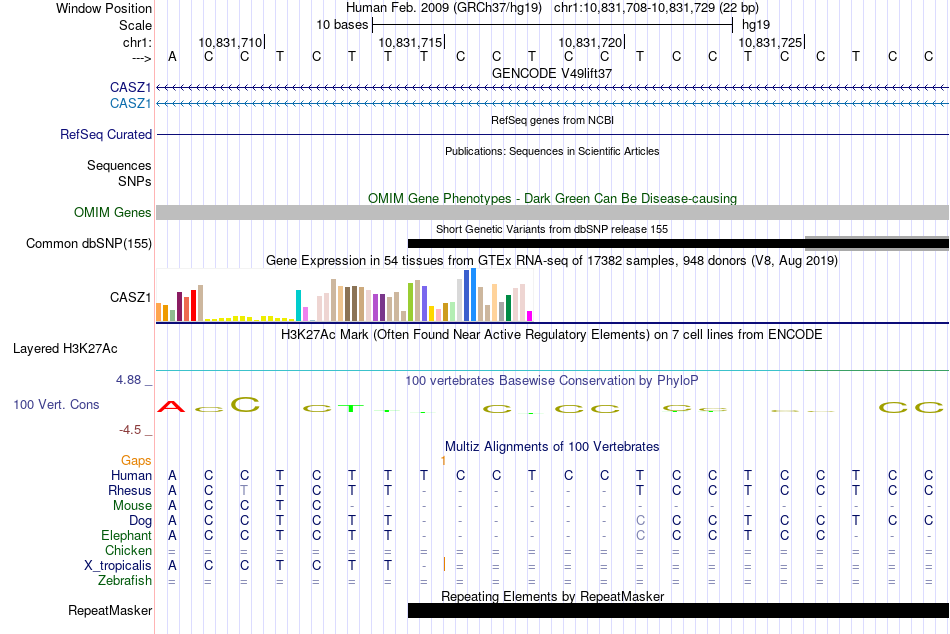Click the '10 bases' scale bar label
Viewport: 950px width, 634px height.
tap(342, 25)
